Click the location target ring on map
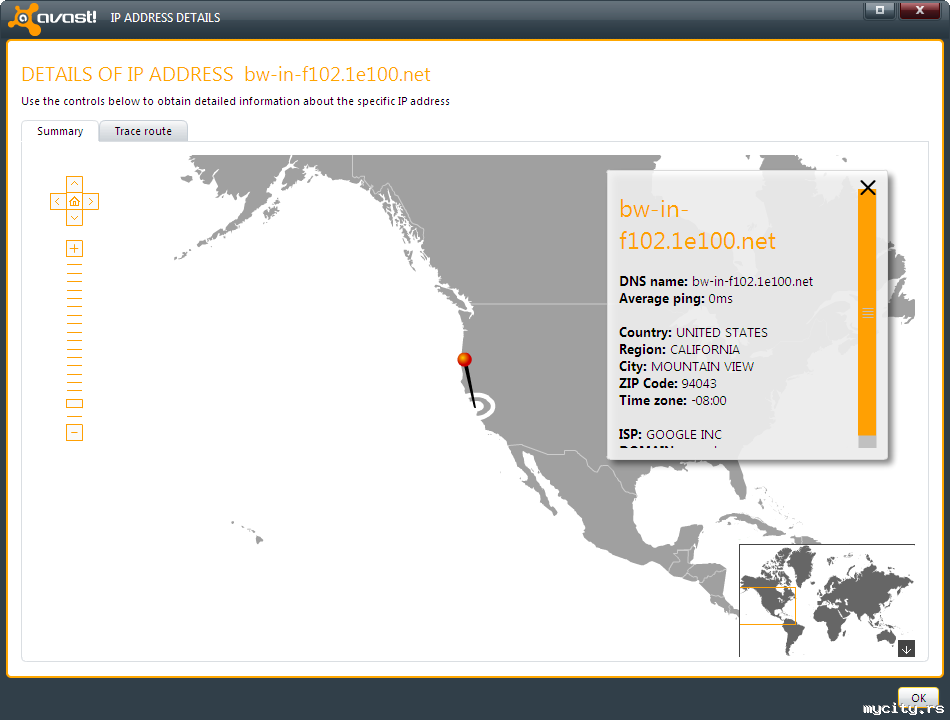 [x=483, y=406]
